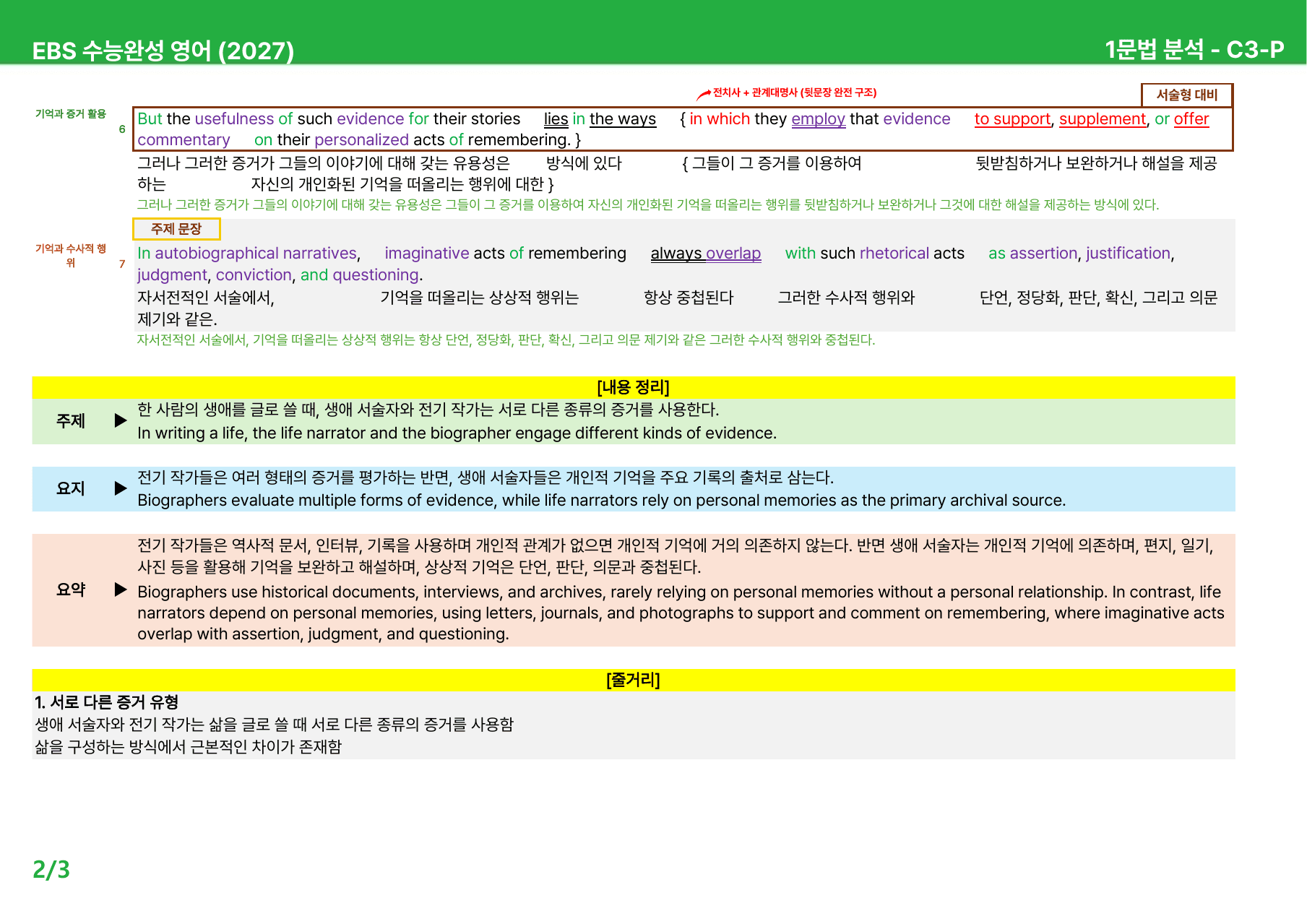
Task: Click the 요지 row label
Action: (x=71, y=489)
